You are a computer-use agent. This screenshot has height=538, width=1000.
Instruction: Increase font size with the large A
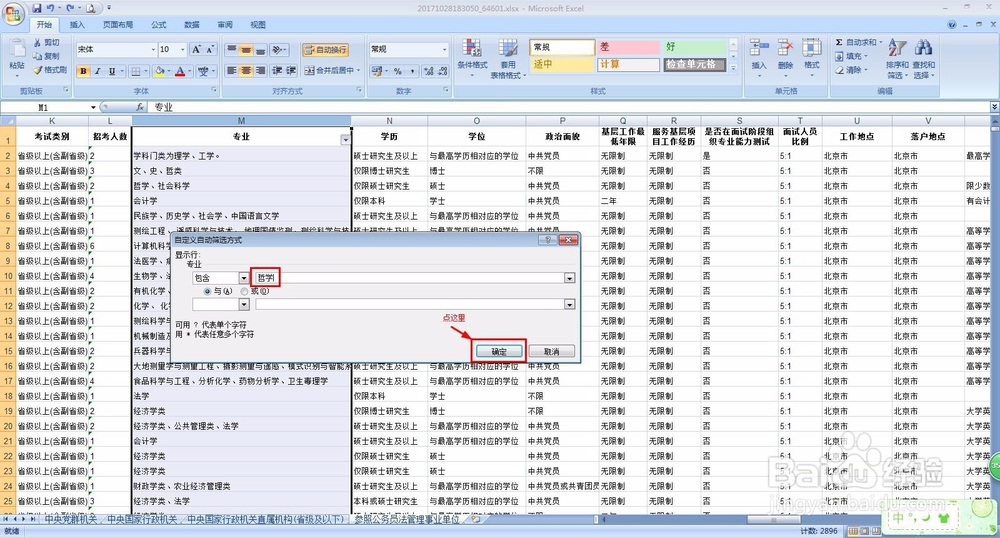[196, 49]
